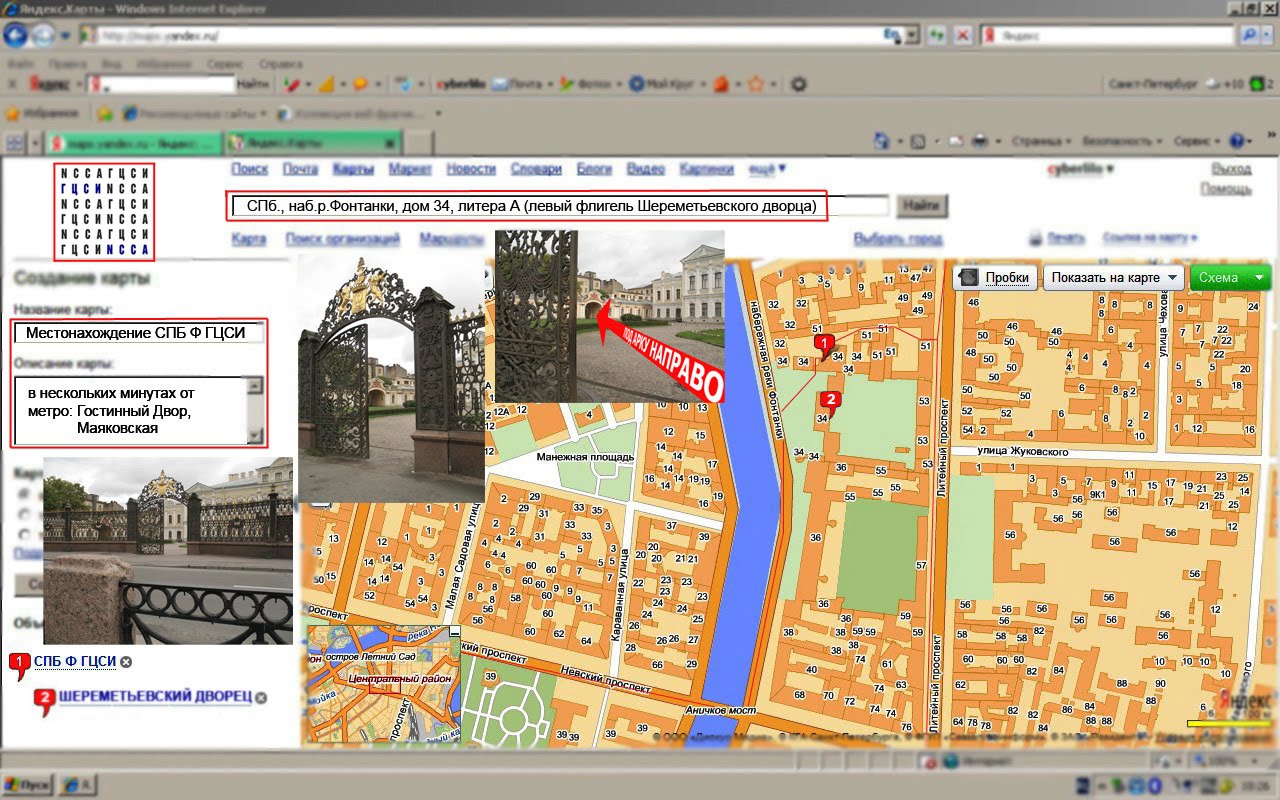This screenshot has height=800, width=1280.
Task: Open the Правка menu in menu bar
Action: [66, 63]
